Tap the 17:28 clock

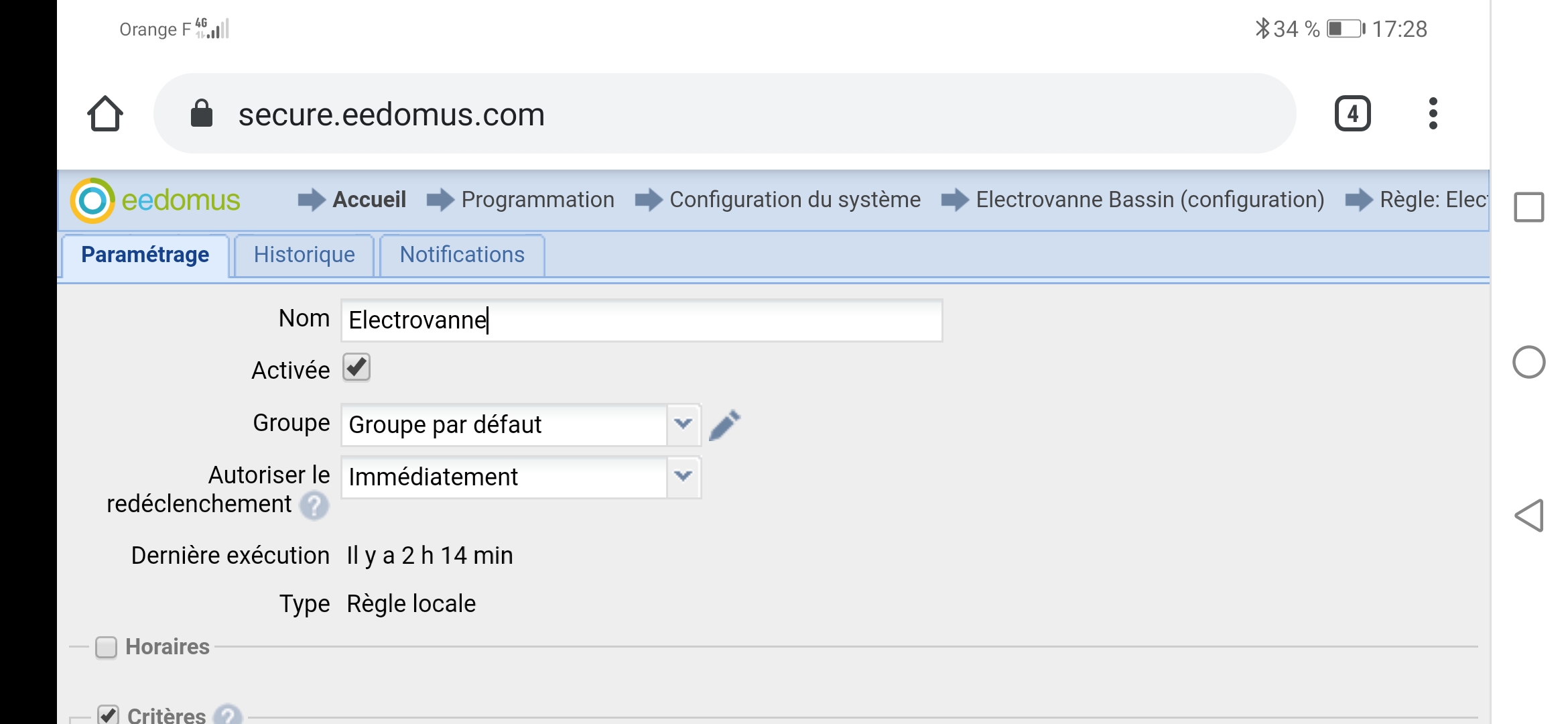1399,29
